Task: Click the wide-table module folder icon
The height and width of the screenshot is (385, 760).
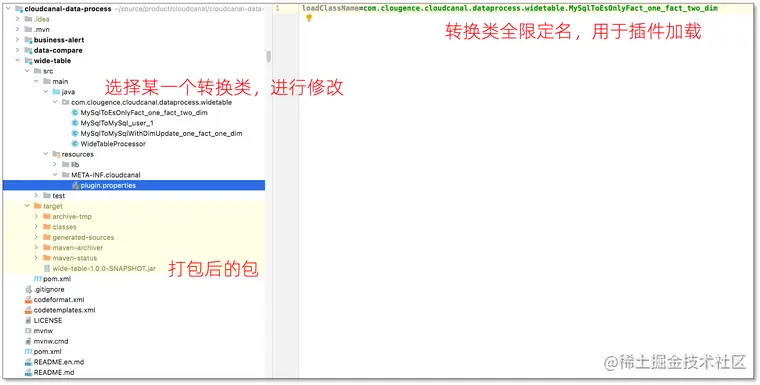Action: tap(28, 61)
